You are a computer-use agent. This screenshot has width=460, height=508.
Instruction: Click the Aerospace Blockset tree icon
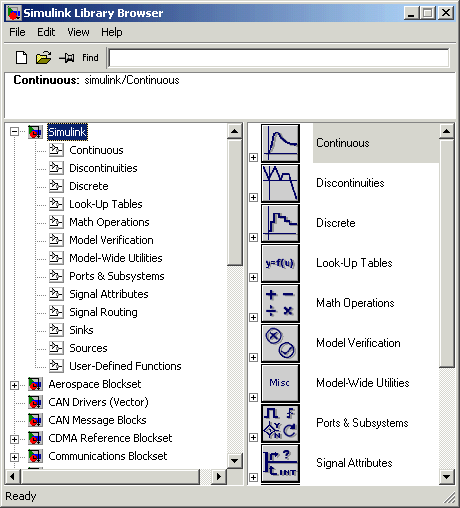coord(35,384)
